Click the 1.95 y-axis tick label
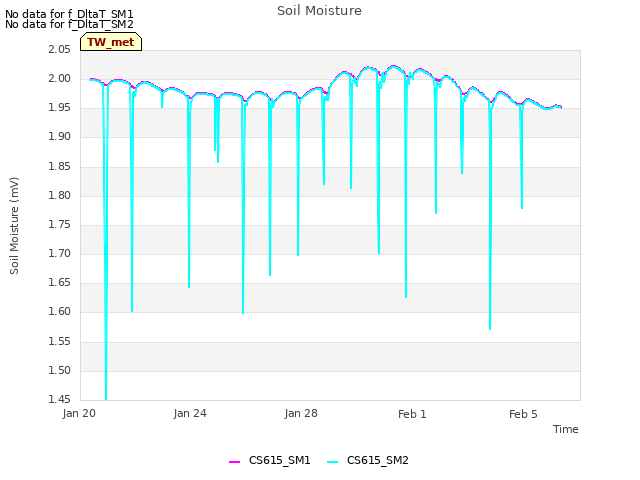The width and height of the screenshot is (640, 480). point(59,108)
